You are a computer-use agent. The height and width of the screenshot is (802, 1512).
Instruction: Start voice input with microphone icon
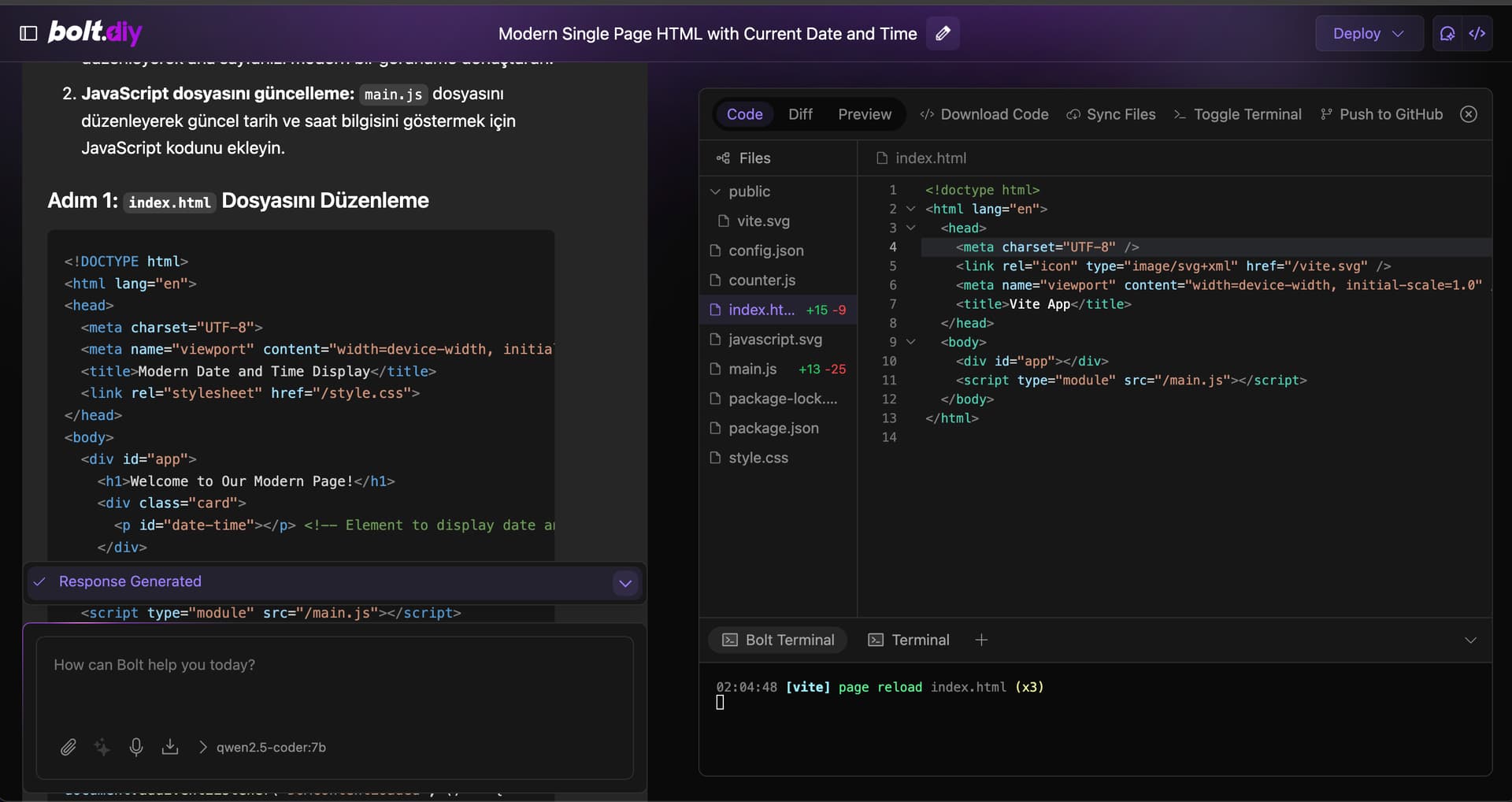pyautogui.click(x=136, y=747)
